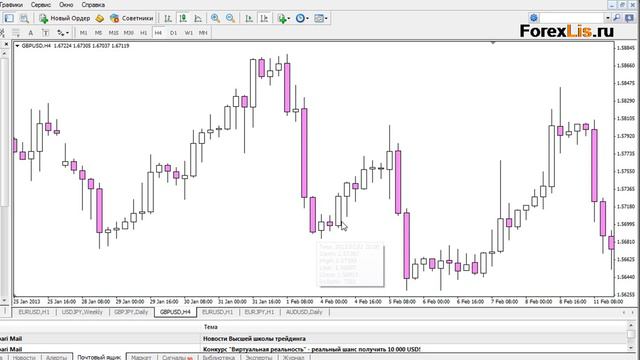This screenshot has width=640, height=360.
Task: Expand the periods clock dropdown arrow
Action: pos(307,18)
